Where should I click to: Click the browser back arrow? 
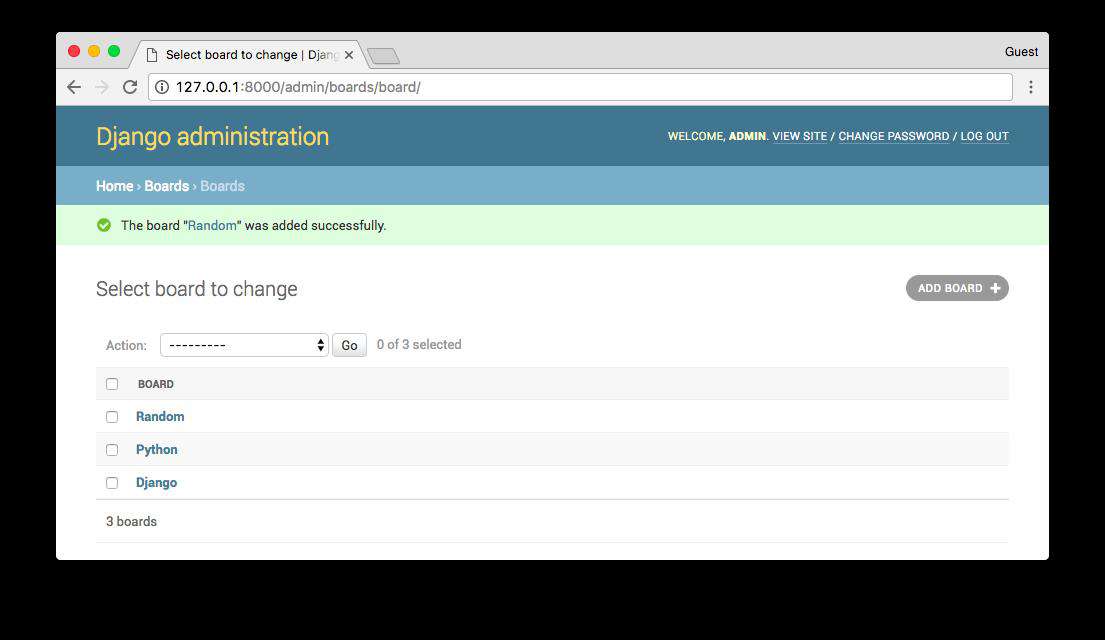pyautogui.click(x=74, y=87)
